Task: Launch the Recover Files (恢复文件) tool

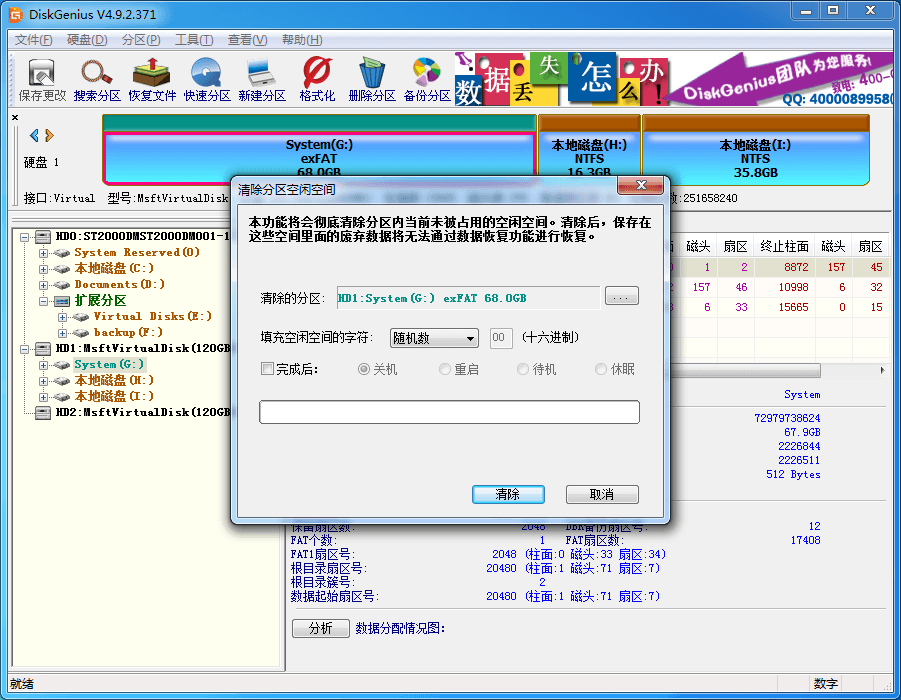Action: pyautogui.click(x=152, y=80)
